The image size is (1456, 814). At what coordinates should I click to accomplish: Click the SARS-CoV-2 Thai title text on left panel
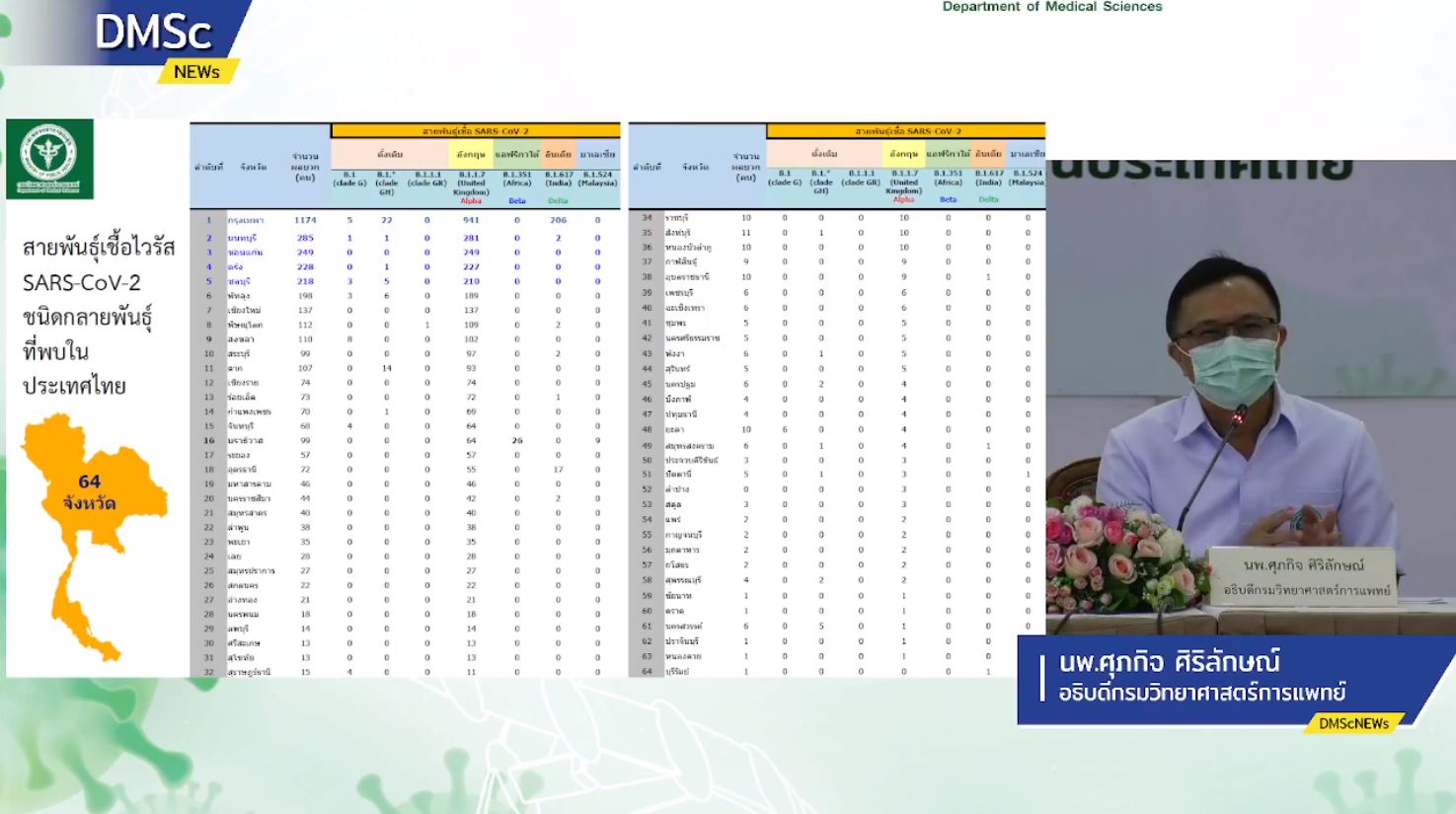[98, 316]
